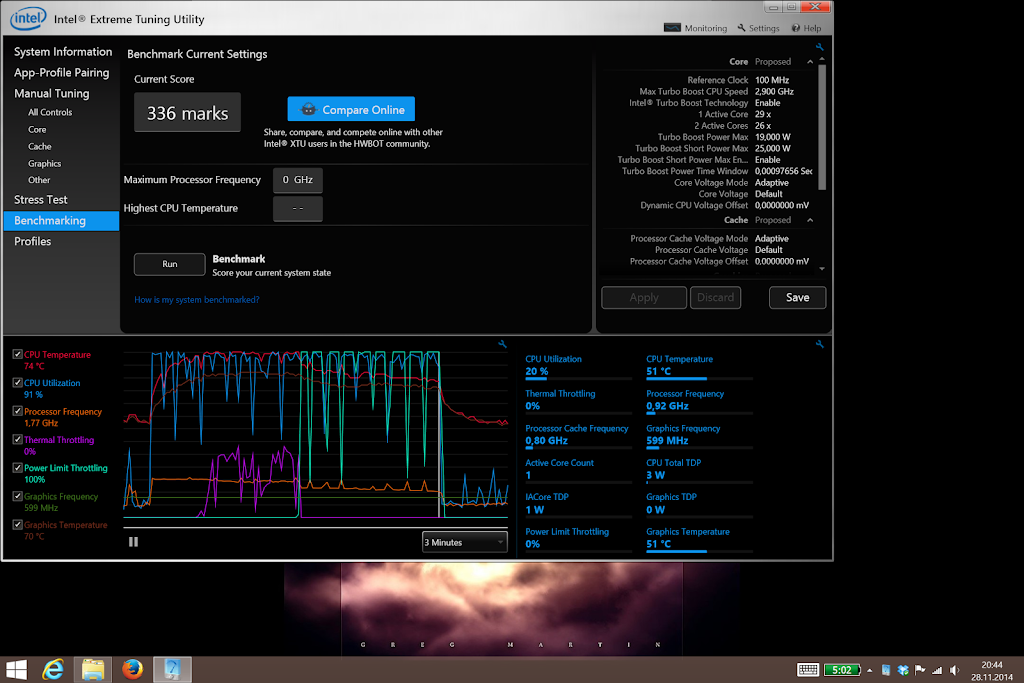Open System Information section
Viewport: 1024px width, 683px height.
(63, 52)
